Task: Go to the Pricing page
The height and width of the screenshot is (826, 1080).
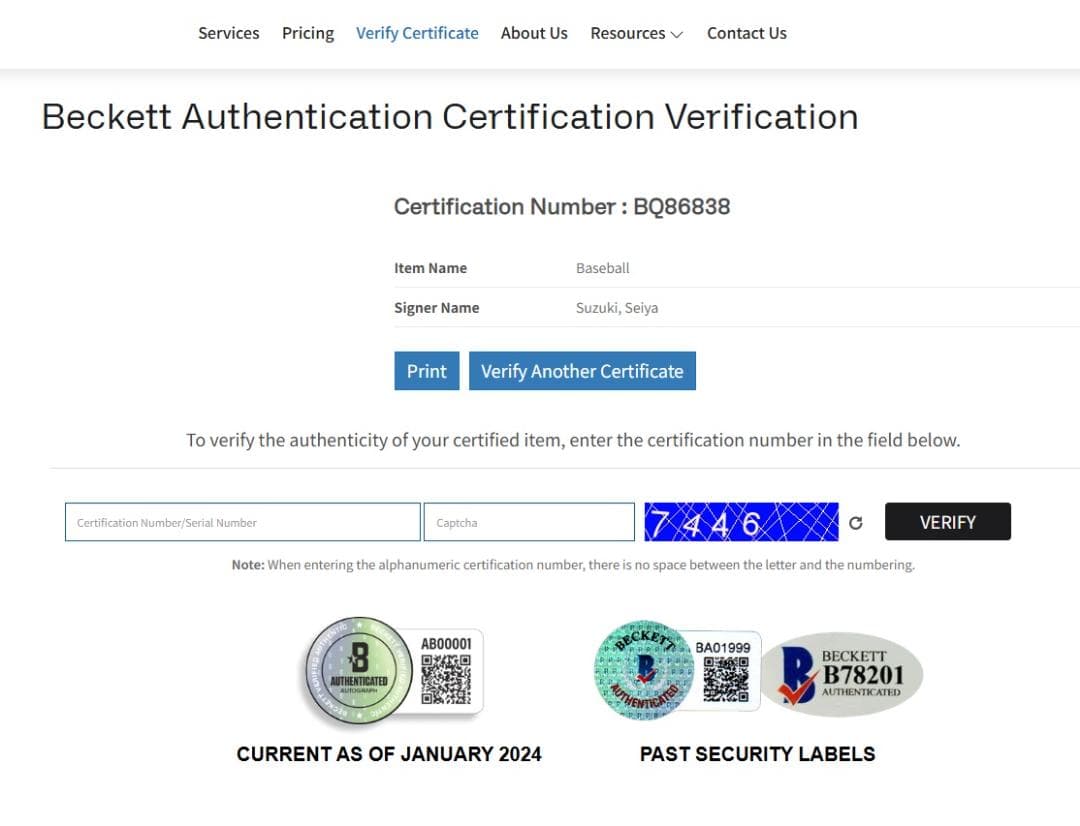Action: [x=308, y=33]
